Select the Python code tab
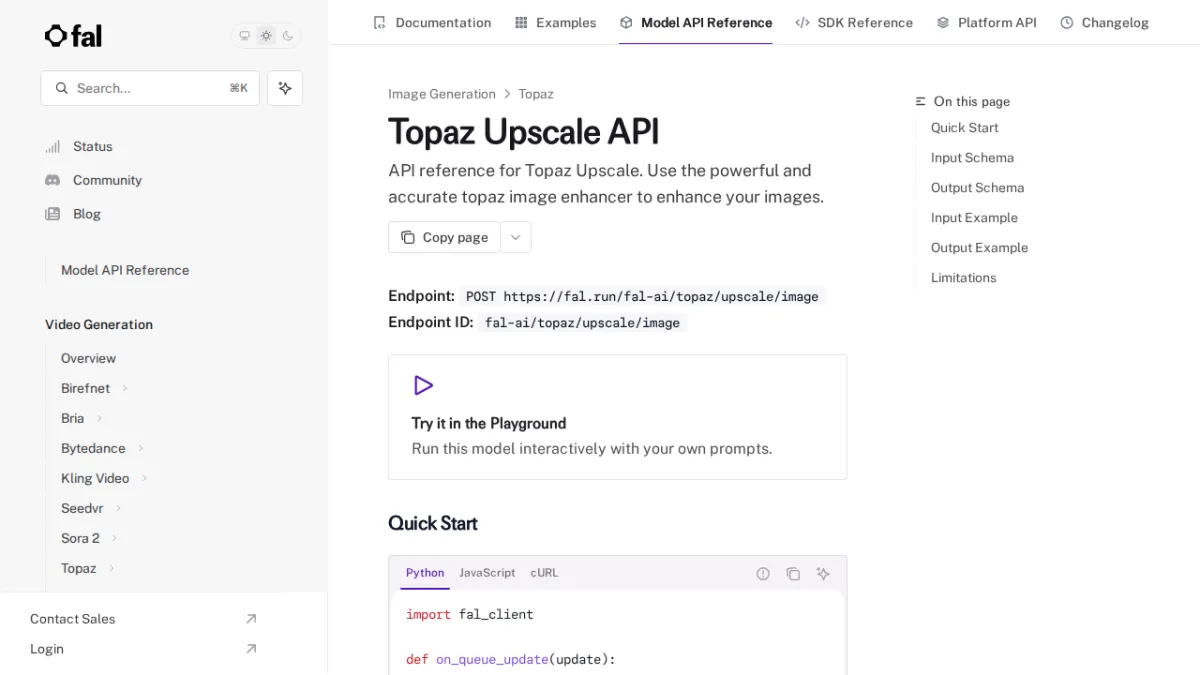Image resolution: width=1200 pixels, height=675 pixels. pos(425,573)
